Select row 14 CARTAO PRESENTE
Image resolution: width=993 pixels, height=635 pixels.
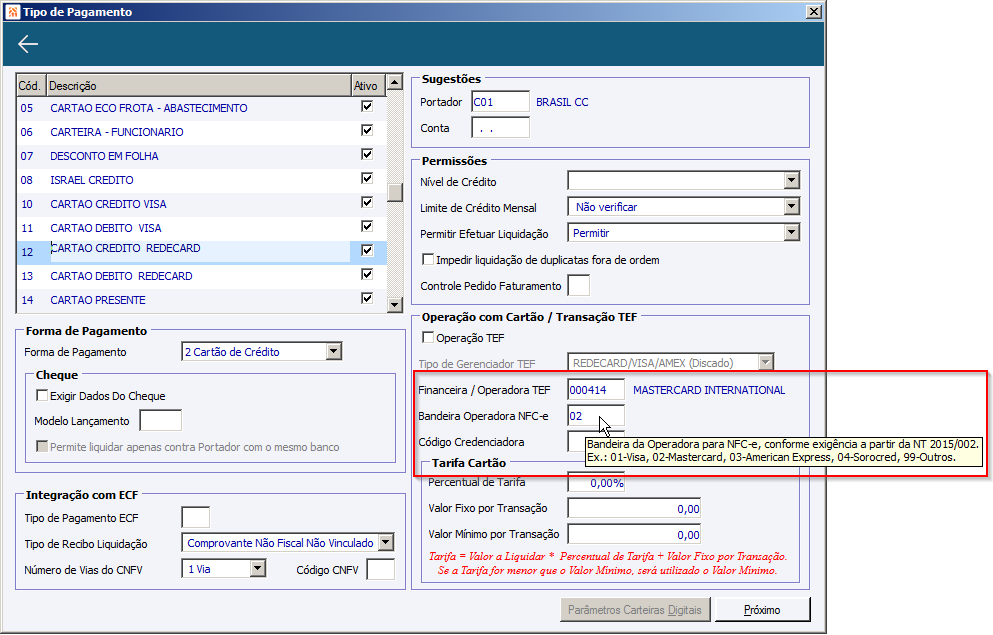[x=201, y=300]
